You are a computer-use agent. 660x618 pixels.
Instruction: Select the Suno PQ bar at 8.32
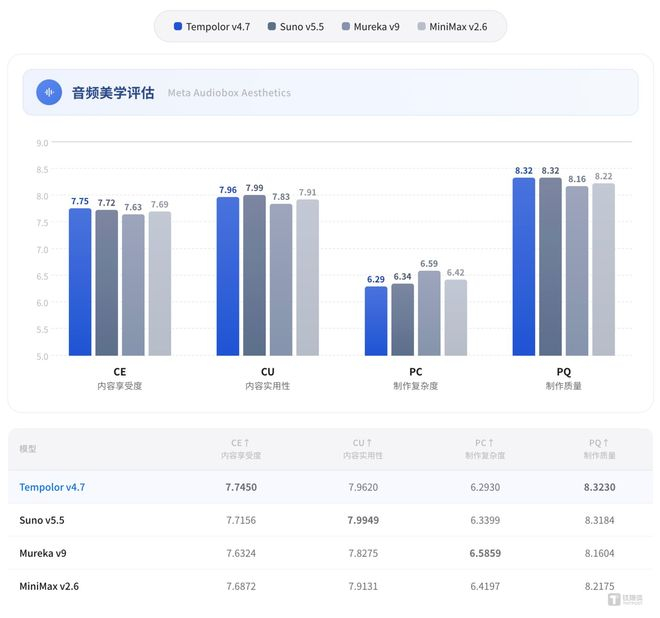550,267
